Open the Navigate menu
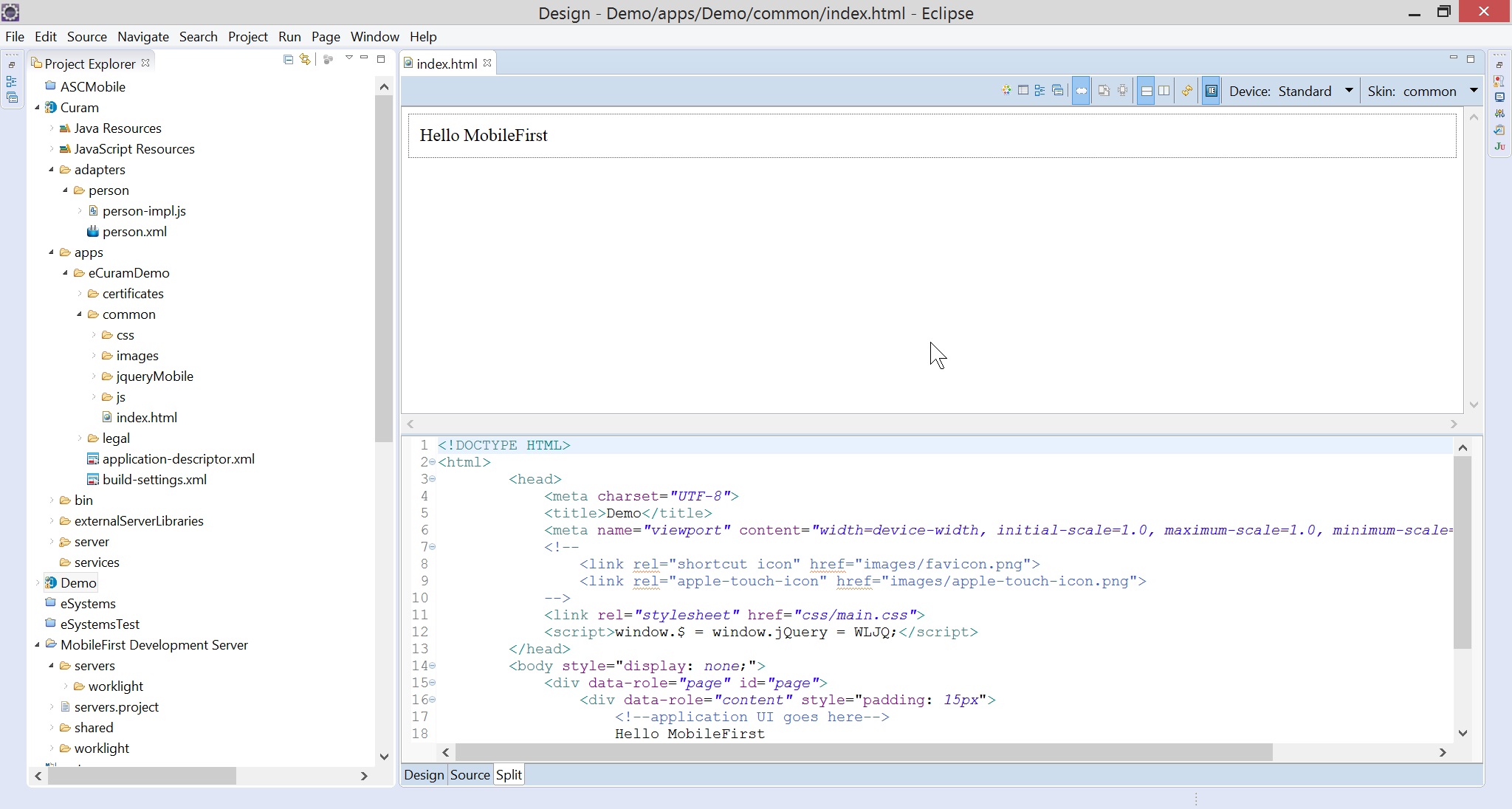 [142, 37]
